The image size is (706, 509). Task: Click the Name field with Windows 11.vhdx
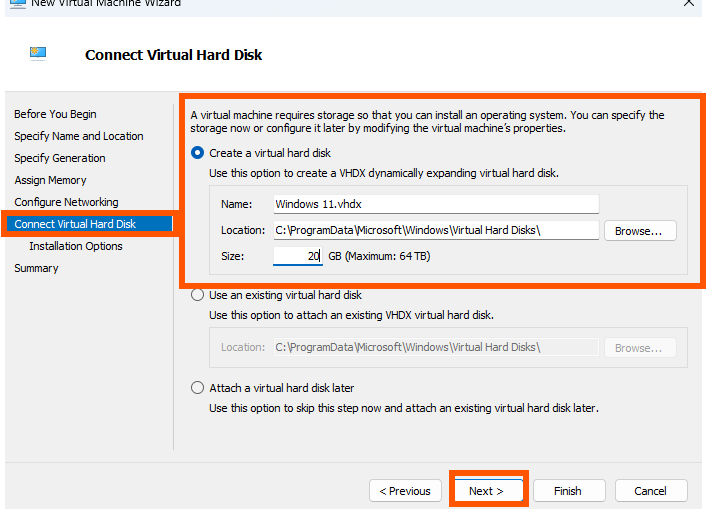[x=436, y=204]
